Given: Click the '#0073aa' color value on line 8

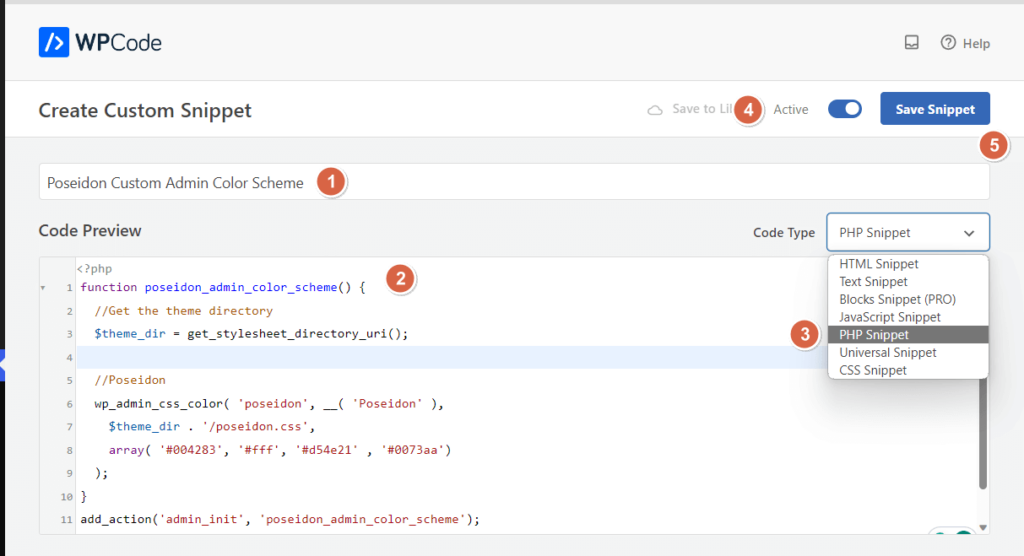Looking at the screenshot, I should 413,450.
